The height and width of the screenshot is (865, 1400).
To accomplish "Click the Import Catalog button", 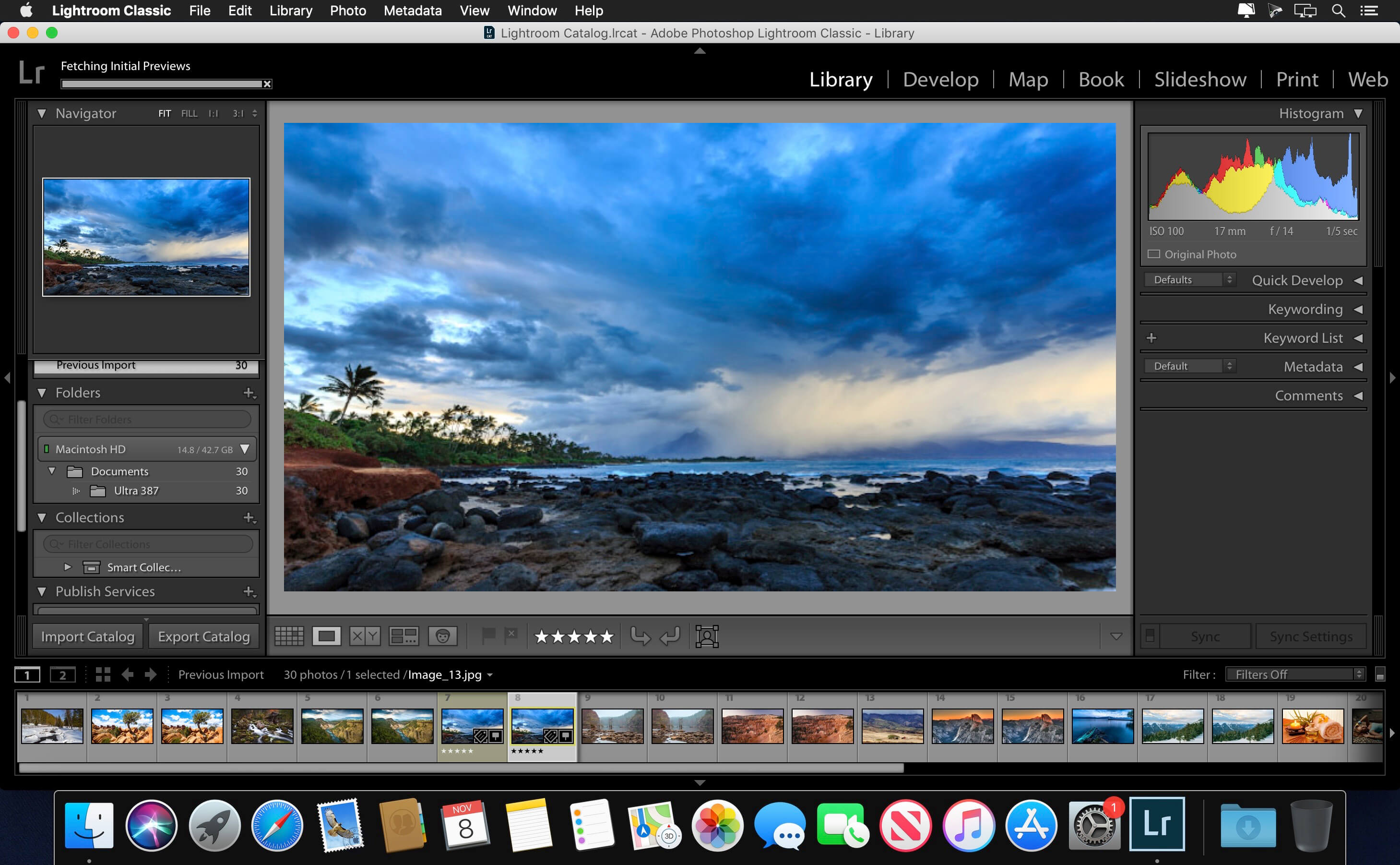I will (87, 635).
